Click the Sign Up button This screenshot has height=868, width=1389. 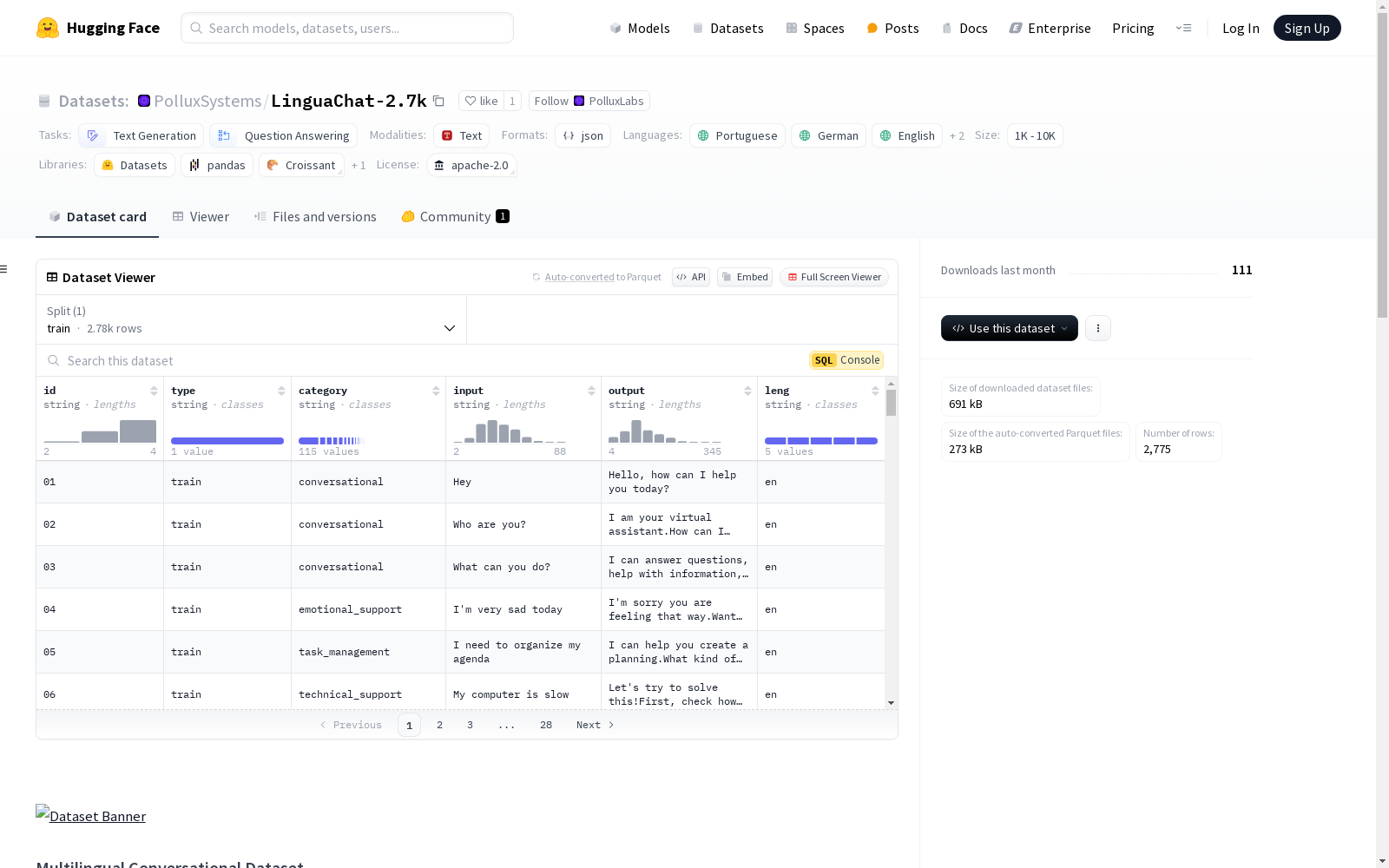(x=1307, y=28)
